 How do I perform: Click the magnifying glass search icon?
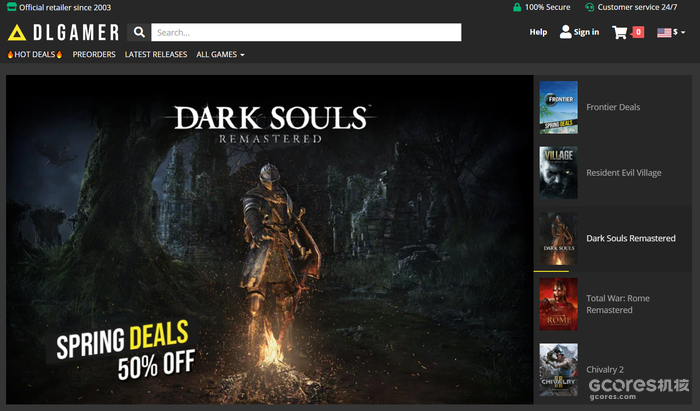(x=139, y=32)
